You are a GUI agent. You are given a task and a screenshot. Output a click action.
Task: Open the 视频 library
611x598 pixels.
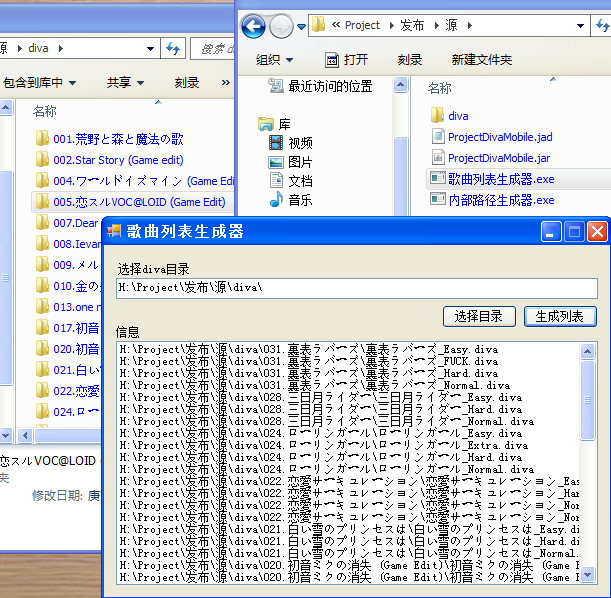(290, 143)
